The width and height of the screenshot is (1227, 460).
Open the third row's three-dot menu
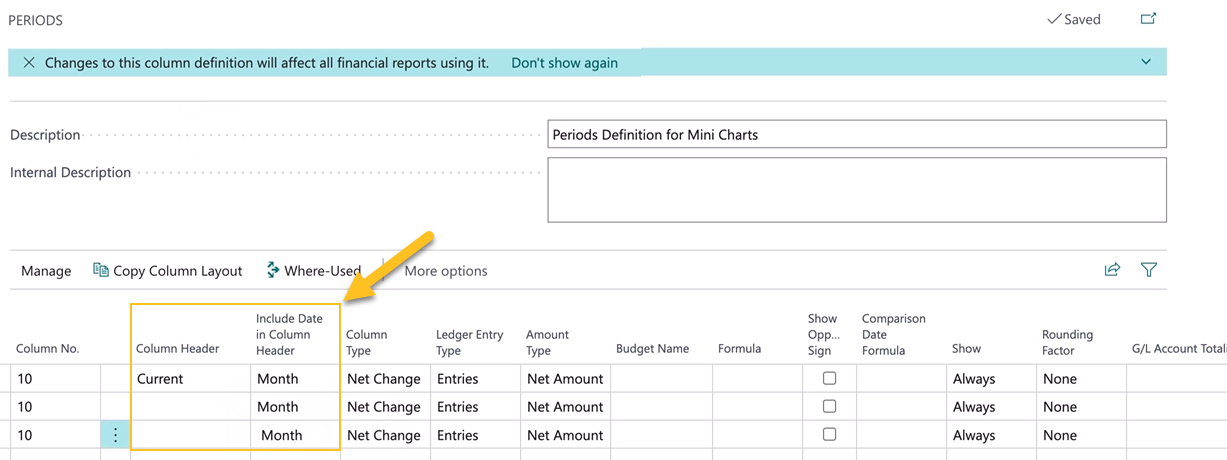pyautogui.click(x=115, y=435)
